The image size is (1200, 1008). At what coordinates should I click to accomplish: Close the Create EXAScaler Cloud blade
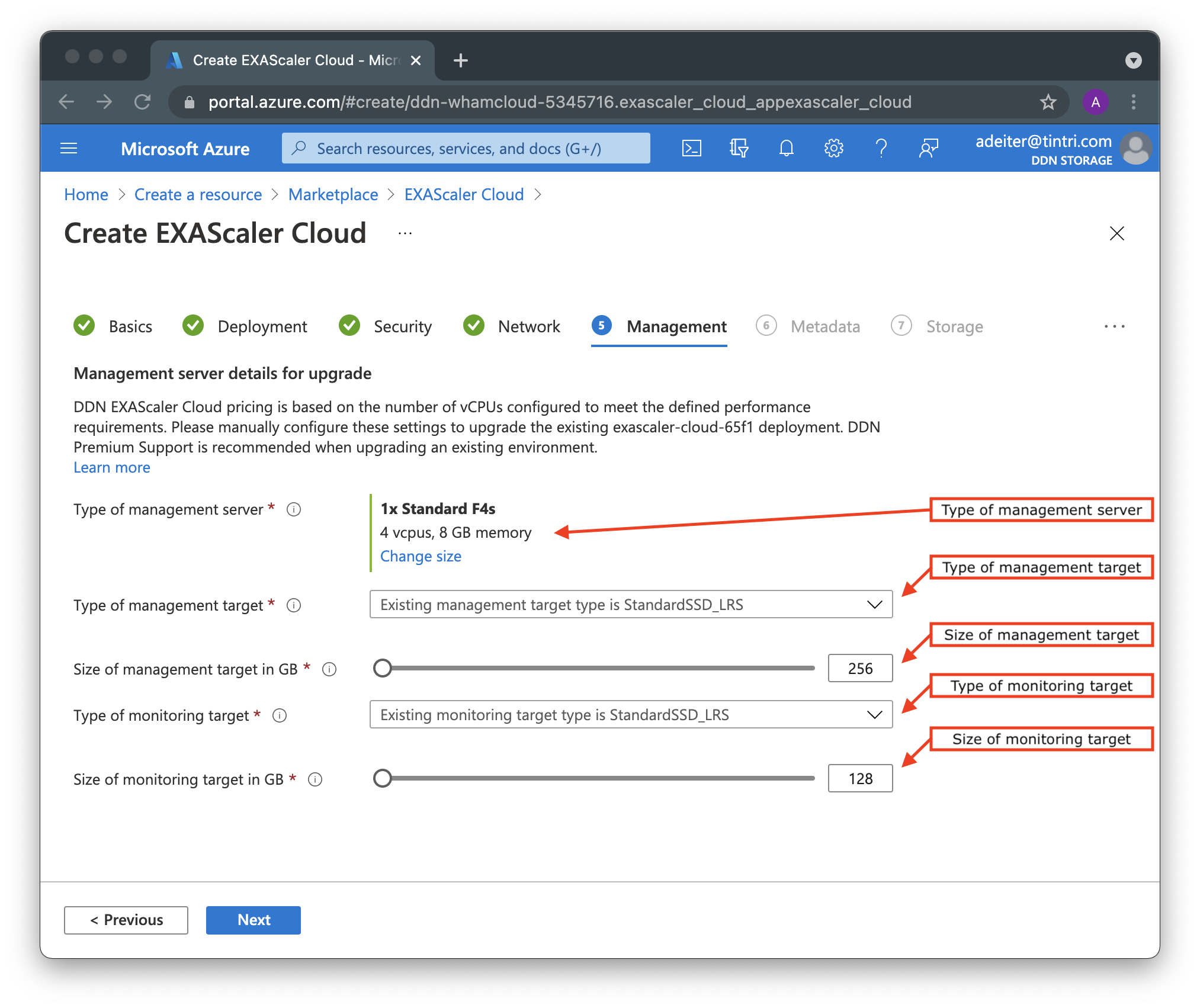pos(1116,233)
